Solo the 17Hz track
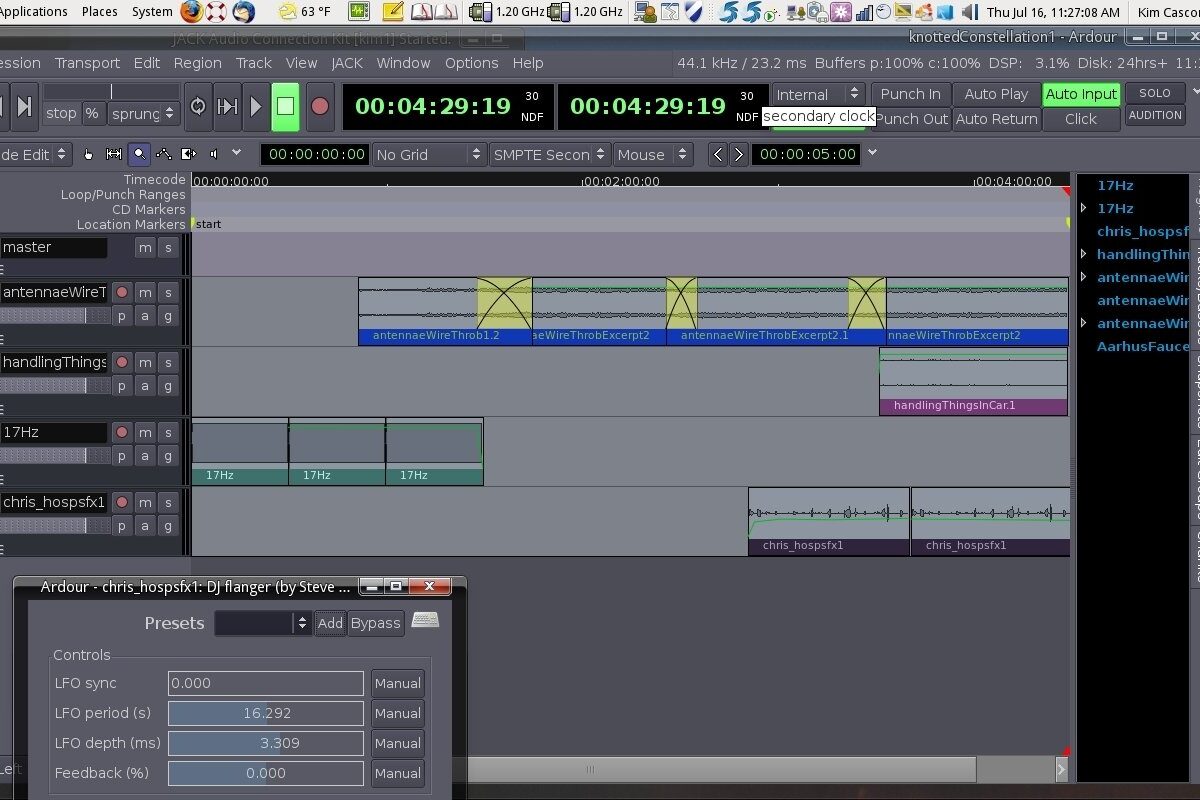This screenshot has width=1200, height=800. point(168,432)
